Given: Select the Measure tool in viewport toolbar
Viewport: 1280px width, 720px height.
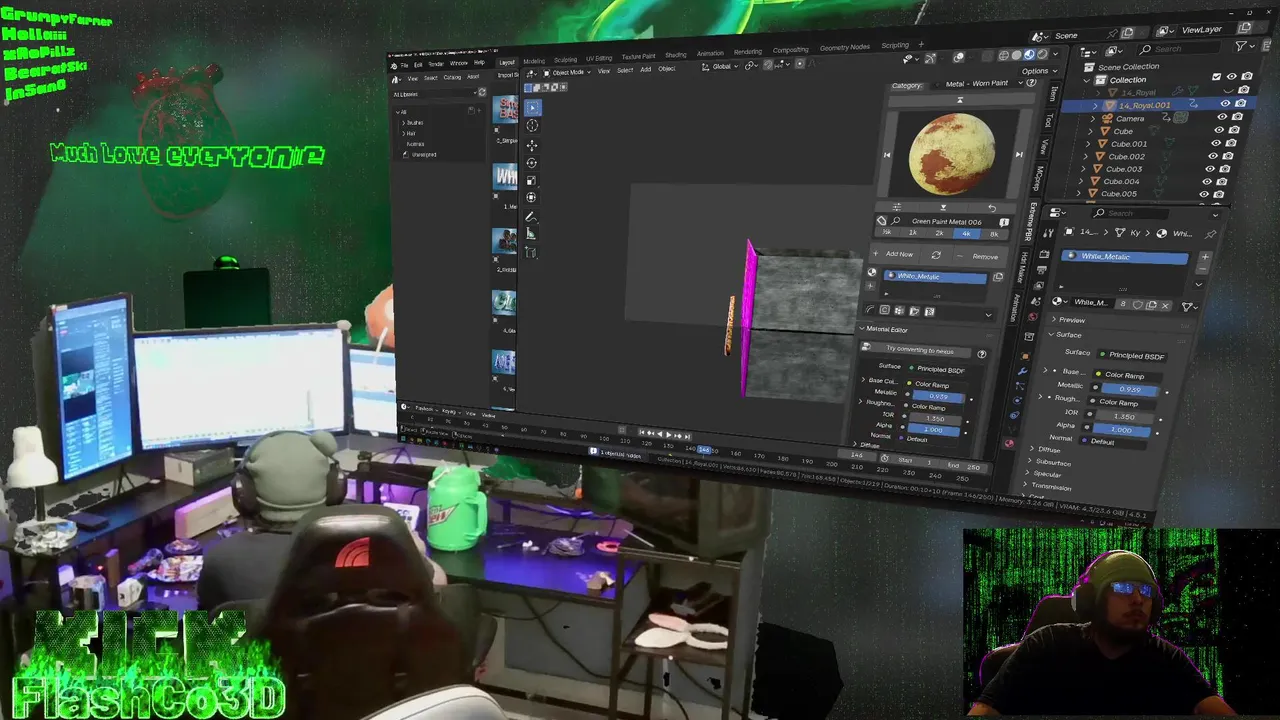Looking at the screenshot, I should [x=531, y=233].
